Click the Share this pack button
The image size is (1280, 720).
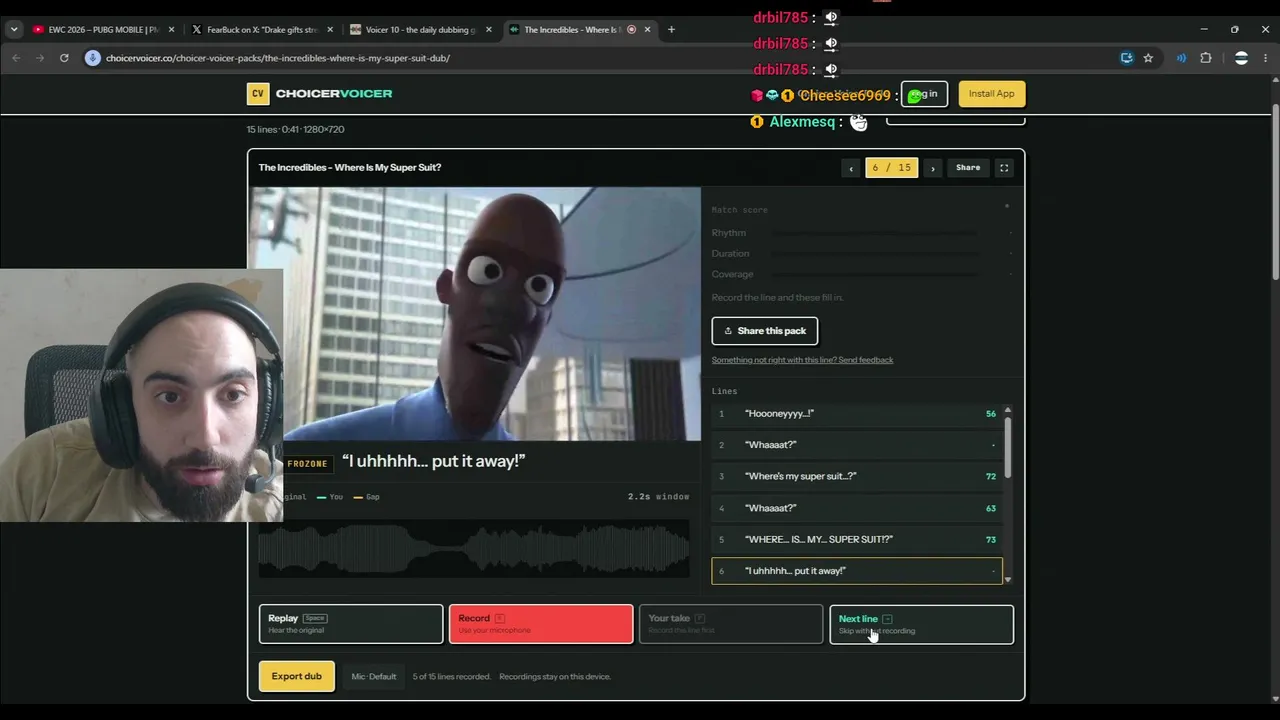pyautogui.click(x=765, y=331)
